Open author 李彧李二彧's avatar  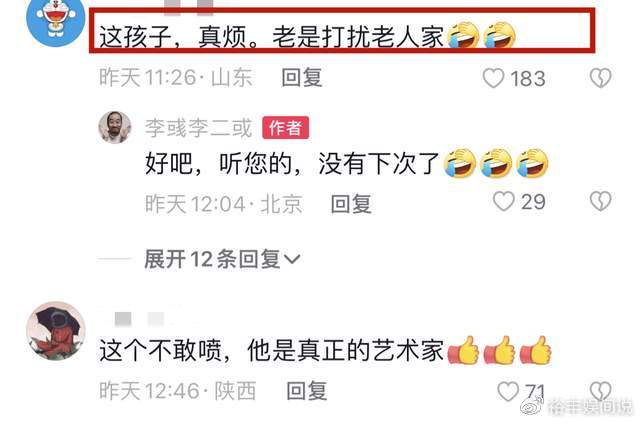115,127
